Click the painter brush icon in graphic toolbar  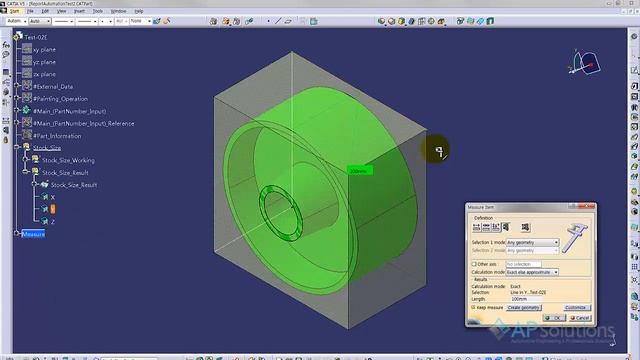tap(167, 21)
